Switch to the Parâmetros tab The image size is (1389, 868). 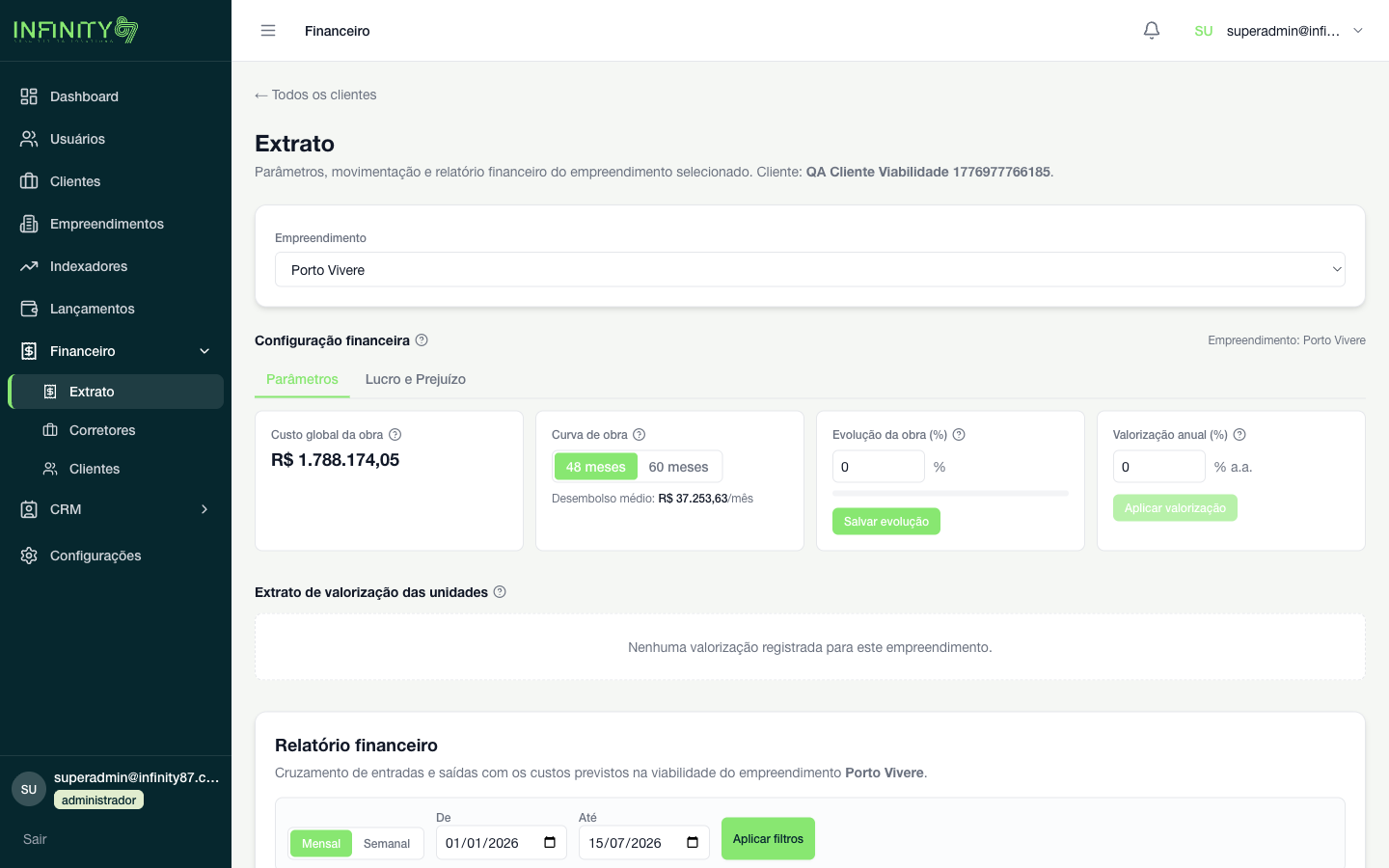302,379
